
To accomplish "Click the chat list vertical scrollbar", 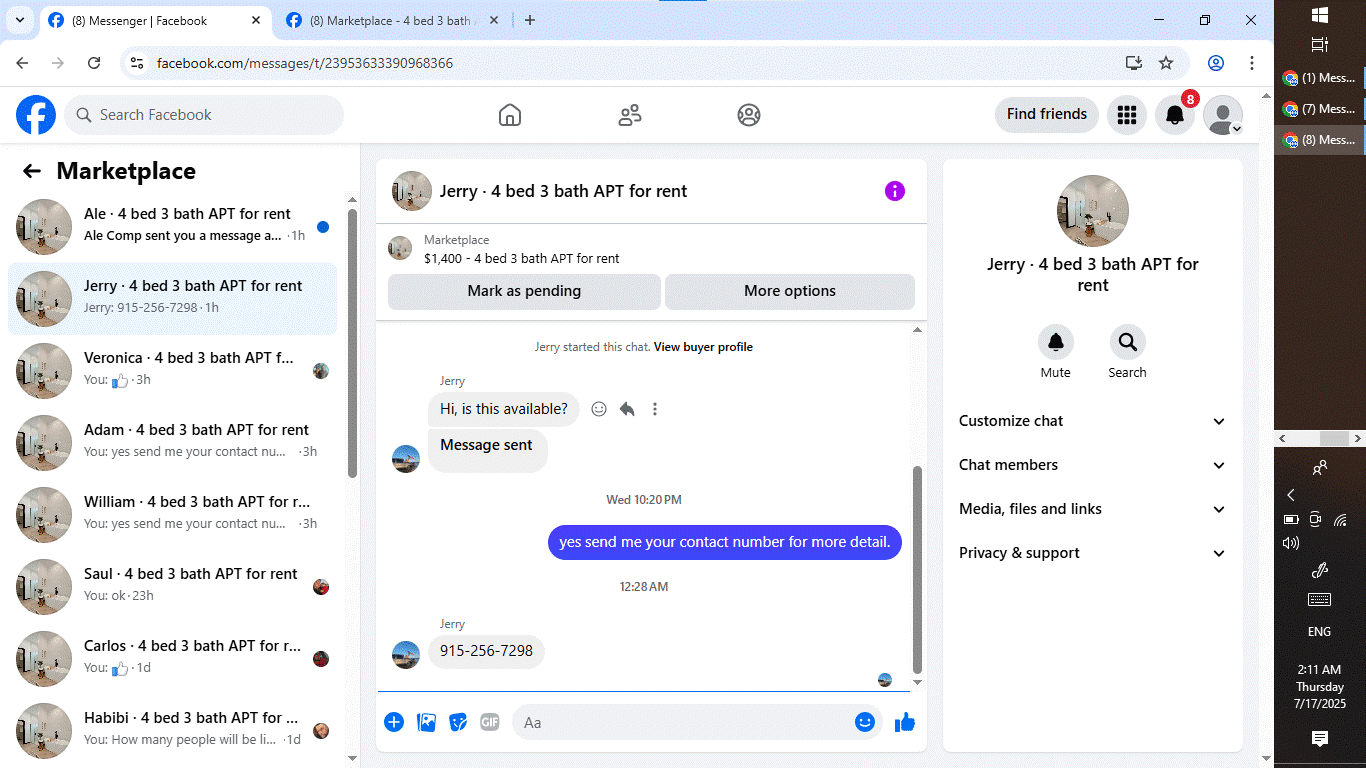I will [352, 343].
